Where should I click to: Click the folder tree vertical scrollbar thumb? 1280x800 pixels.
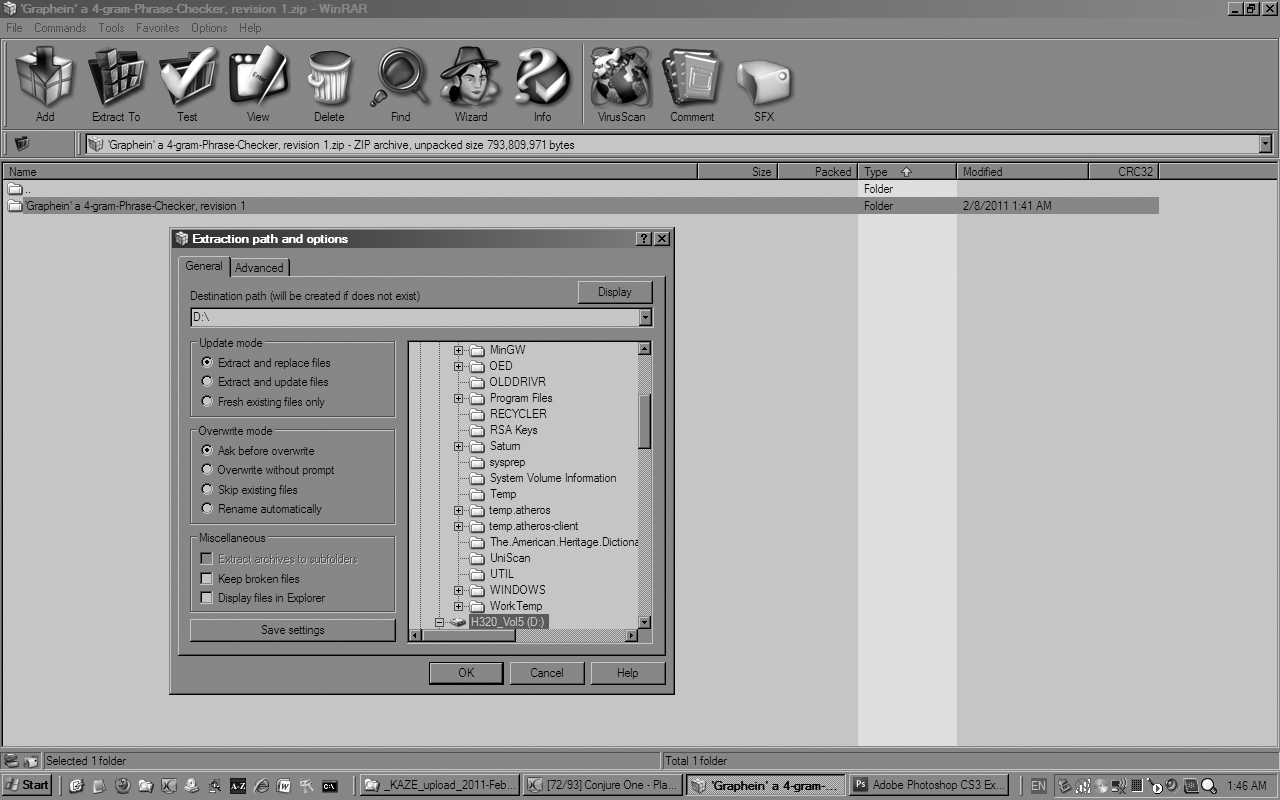pos(645,421)
